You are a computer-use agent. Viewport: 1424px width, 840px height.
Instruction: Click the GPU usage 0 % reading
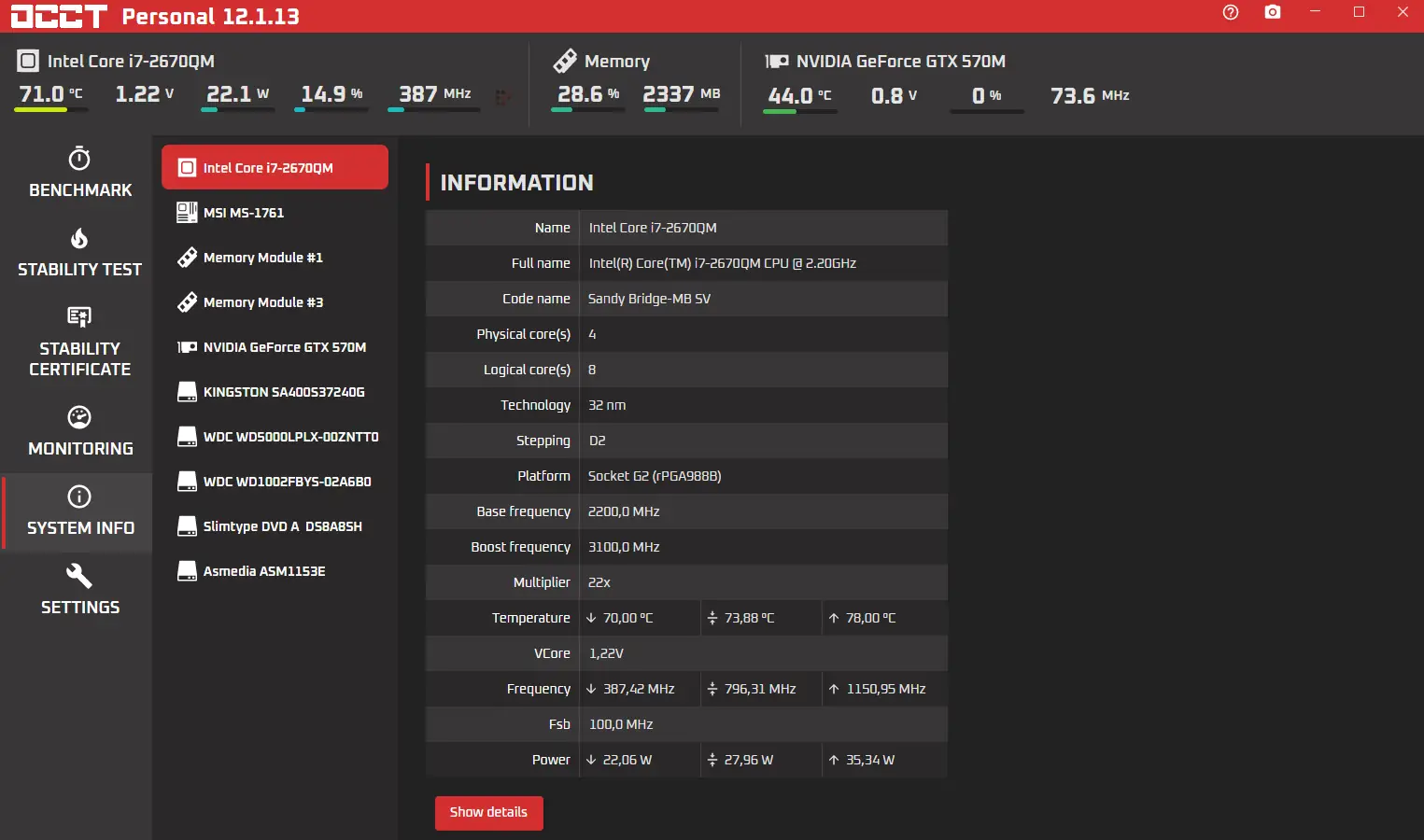987,96
